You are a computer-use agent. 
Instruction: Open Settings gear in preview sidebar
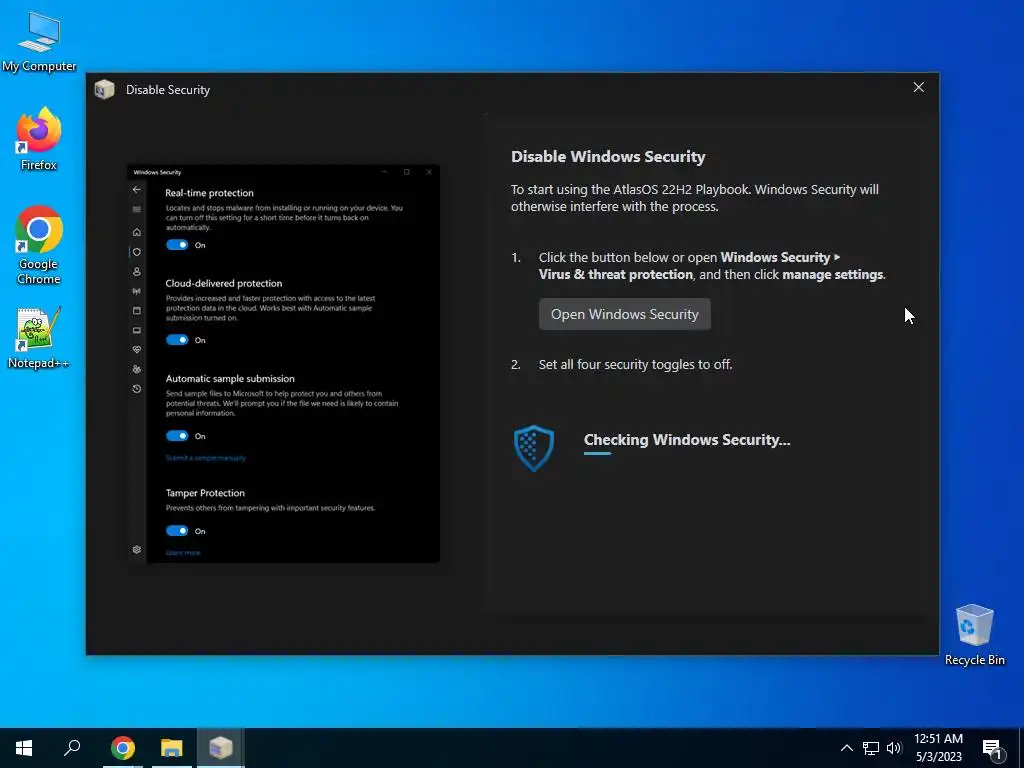coord(136,550)
